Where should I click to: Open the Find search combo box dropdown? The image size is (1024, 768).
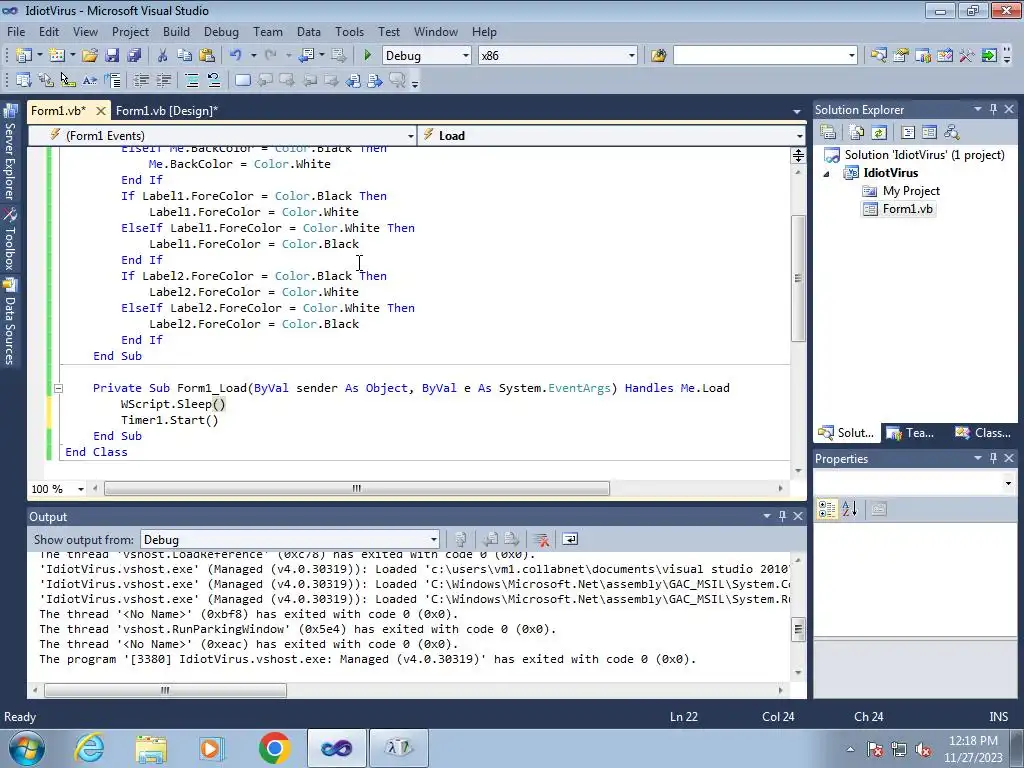pos(852,56)
